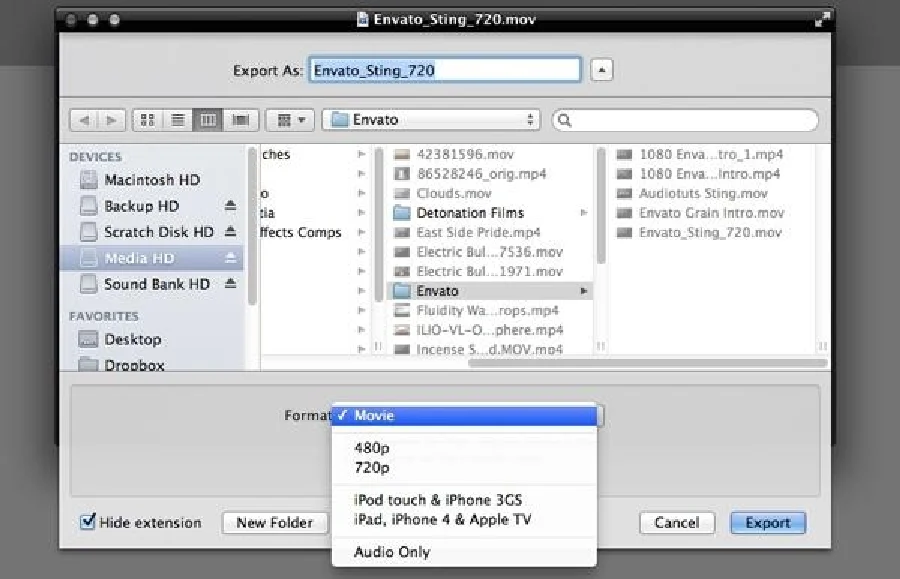Switch to Cover Flow view
Screen dimensions: 900x579
(240, 120)
